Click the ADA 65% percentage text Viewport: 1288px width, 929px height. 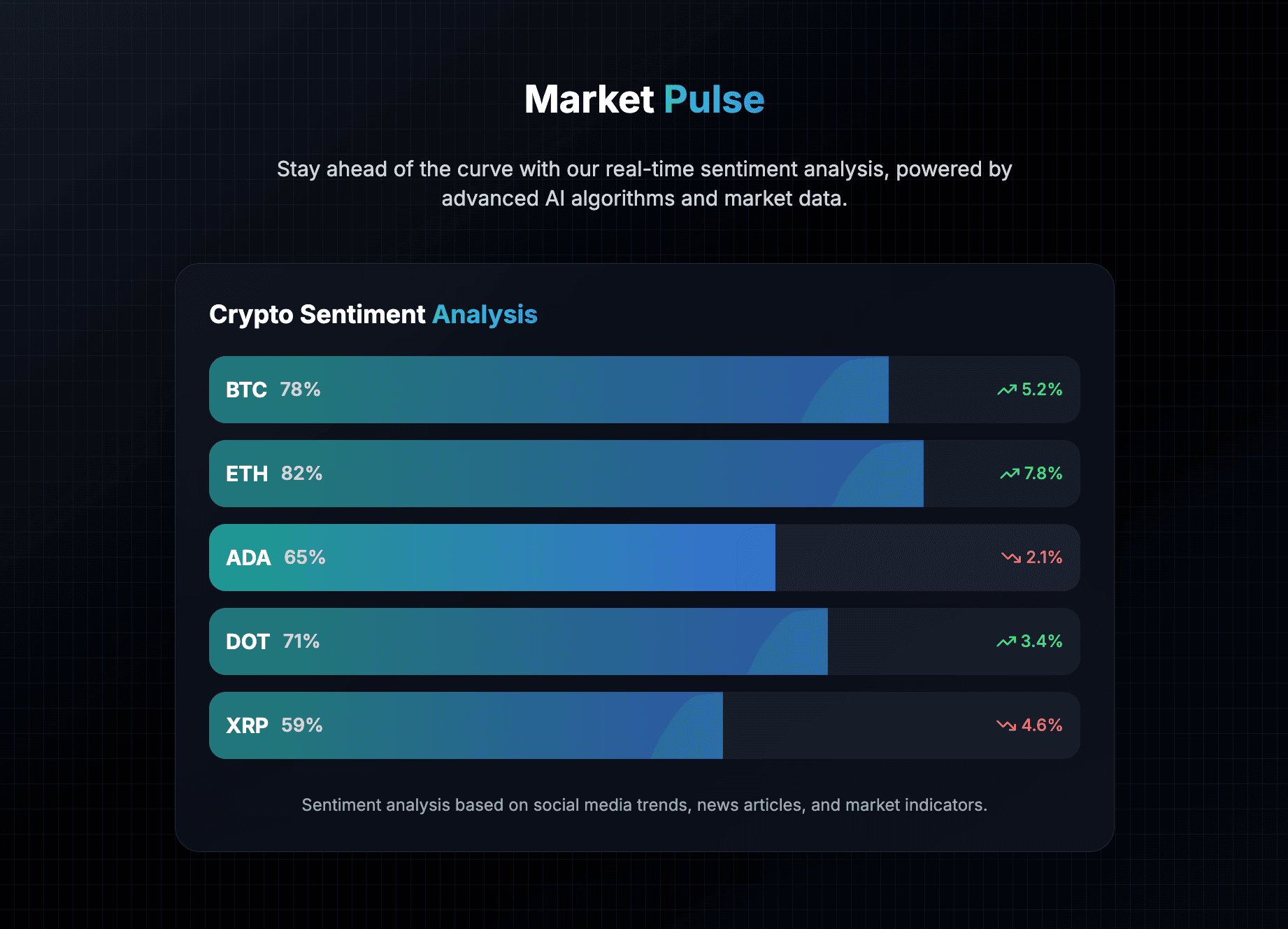[x=303, y=558]
